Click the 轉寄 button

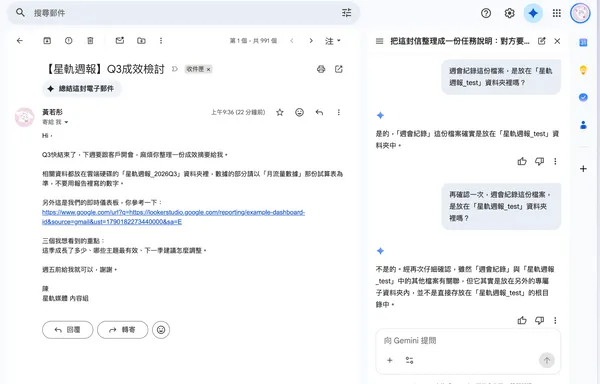(x=122, y=330)
